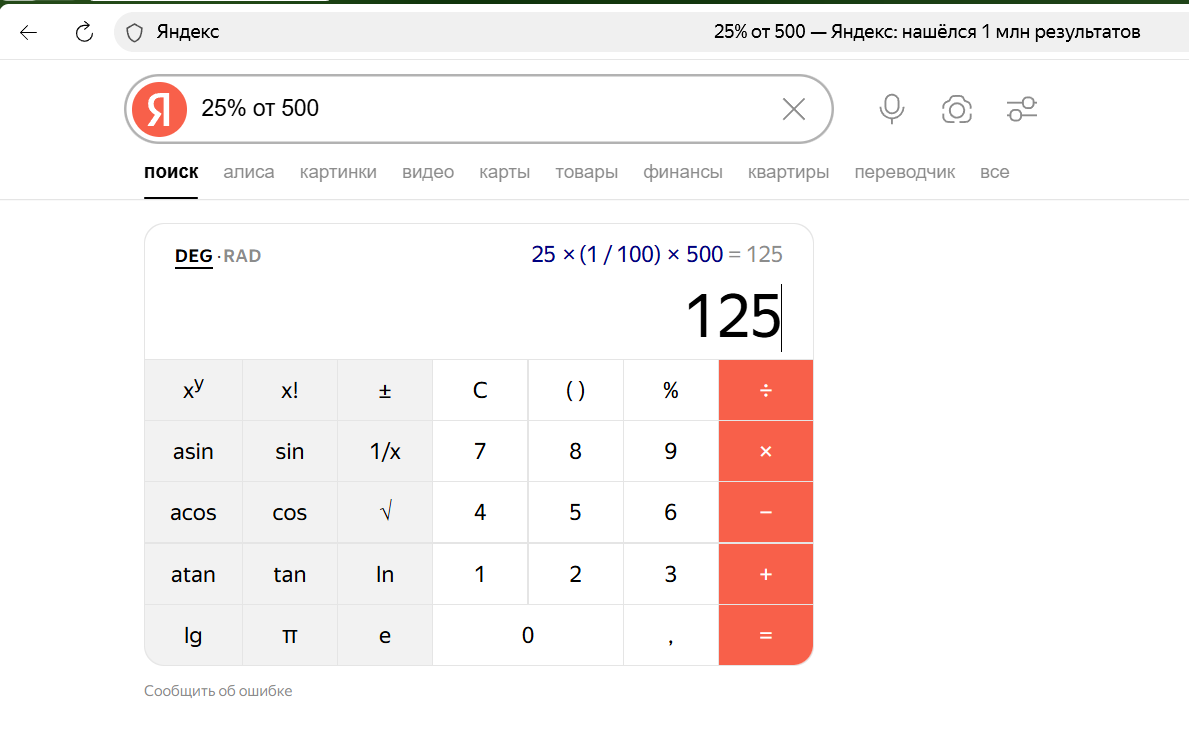The width and height of the screenshot is (1189, 732).
Task: Switch to the картинки tab
Action: tap(338, 172)
